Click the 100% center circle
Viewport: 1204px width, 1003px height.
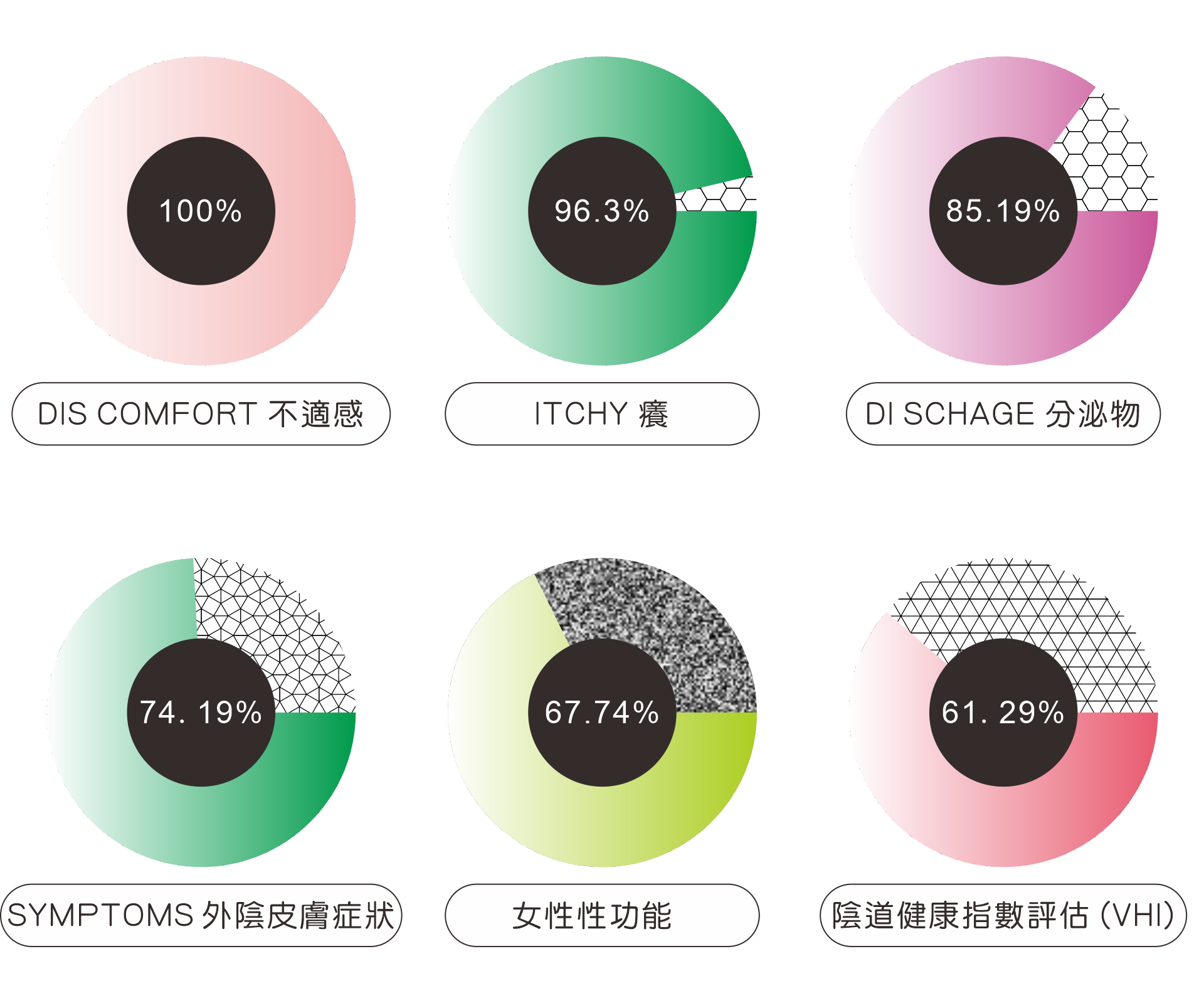(201, 211)
